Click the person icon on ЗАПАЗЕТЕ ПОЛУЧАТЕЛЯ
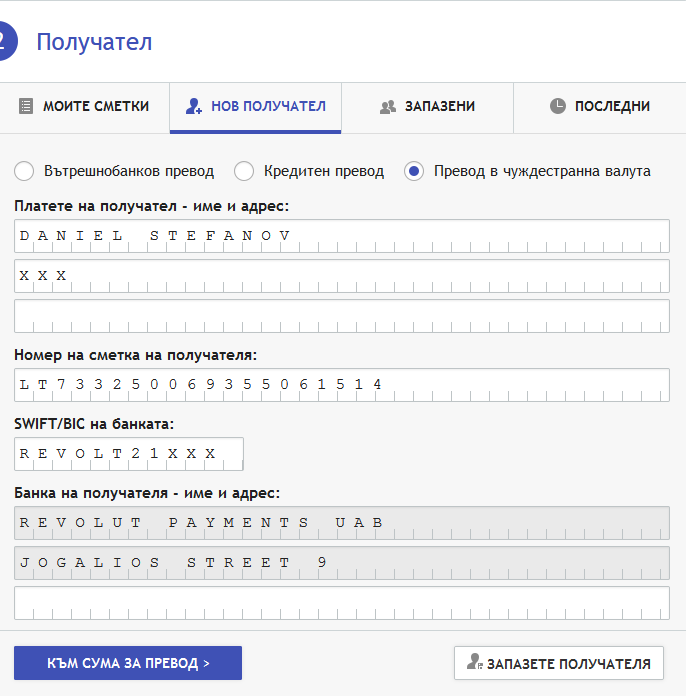Screen dimensions: 686x696 point(474,661)
